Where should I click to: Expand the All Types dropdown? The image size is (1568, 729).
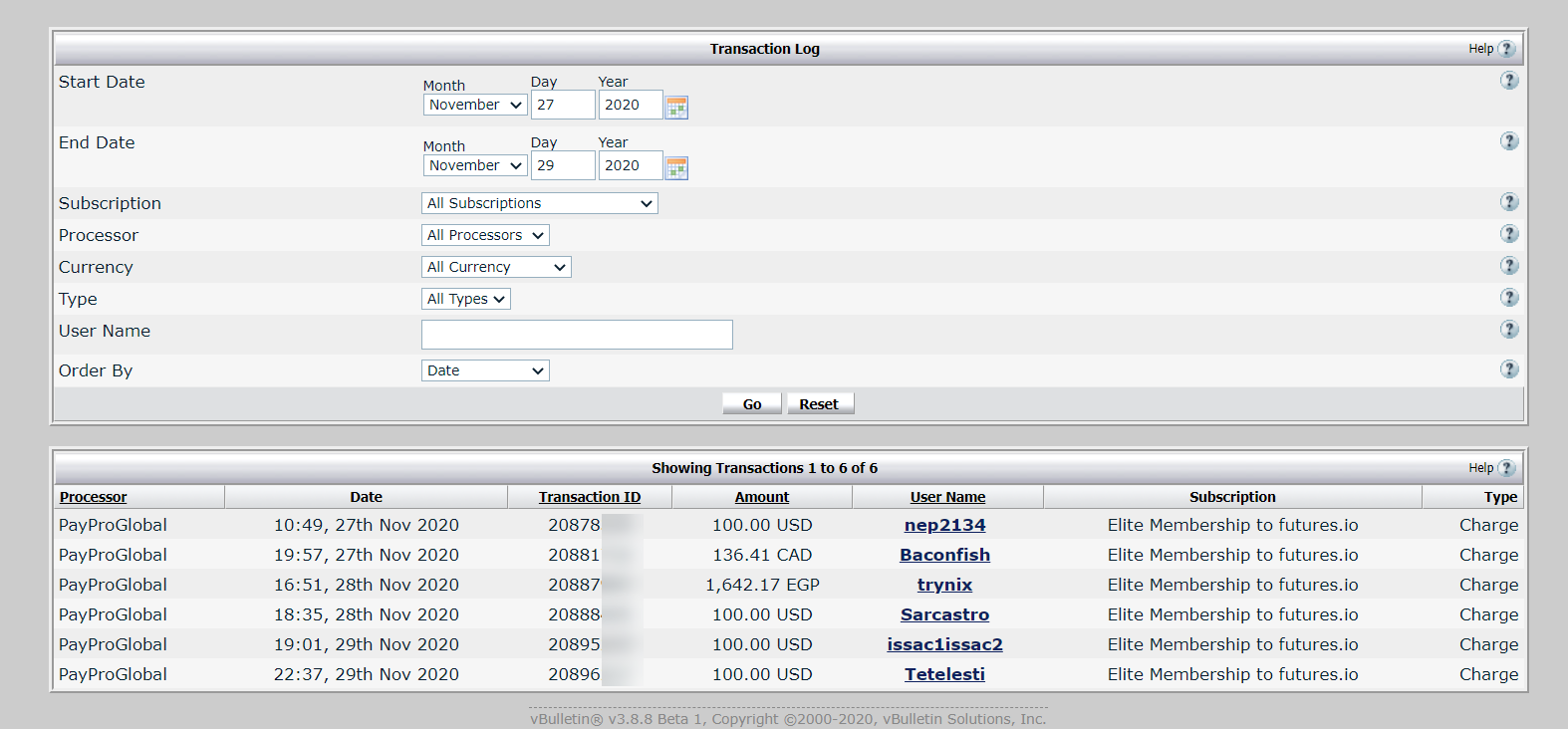click(466, 299)
